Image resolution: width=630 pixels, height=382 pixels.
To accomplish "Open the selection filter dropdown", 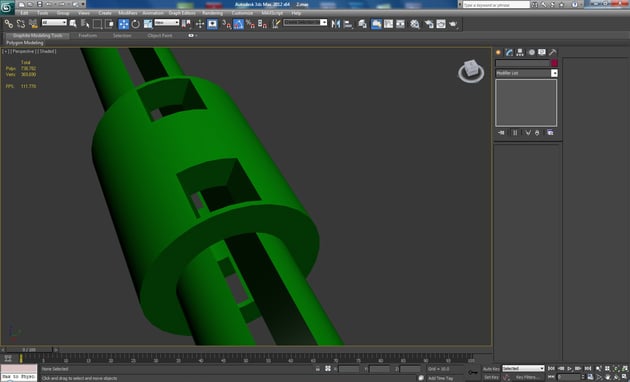I will 54,23.
